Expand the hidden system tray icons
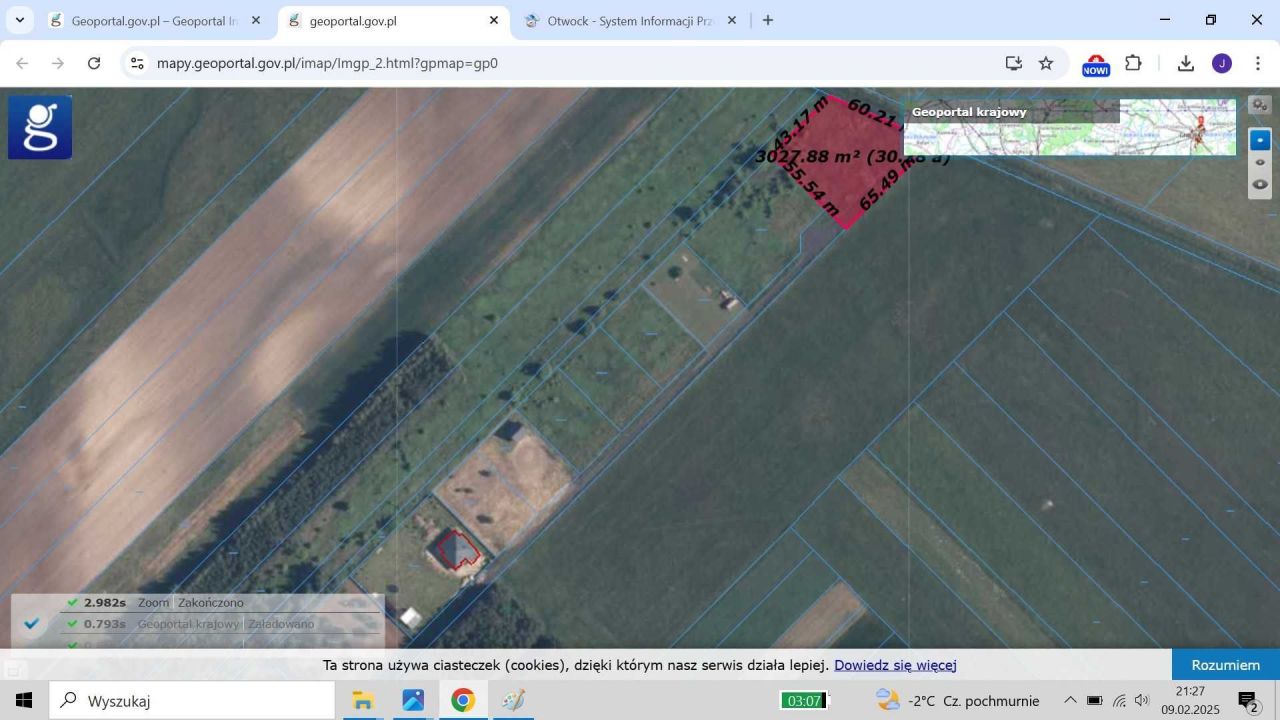The width and height of the screenshot is (1280, 720). pyautogui.click(x=1070, y=700)
